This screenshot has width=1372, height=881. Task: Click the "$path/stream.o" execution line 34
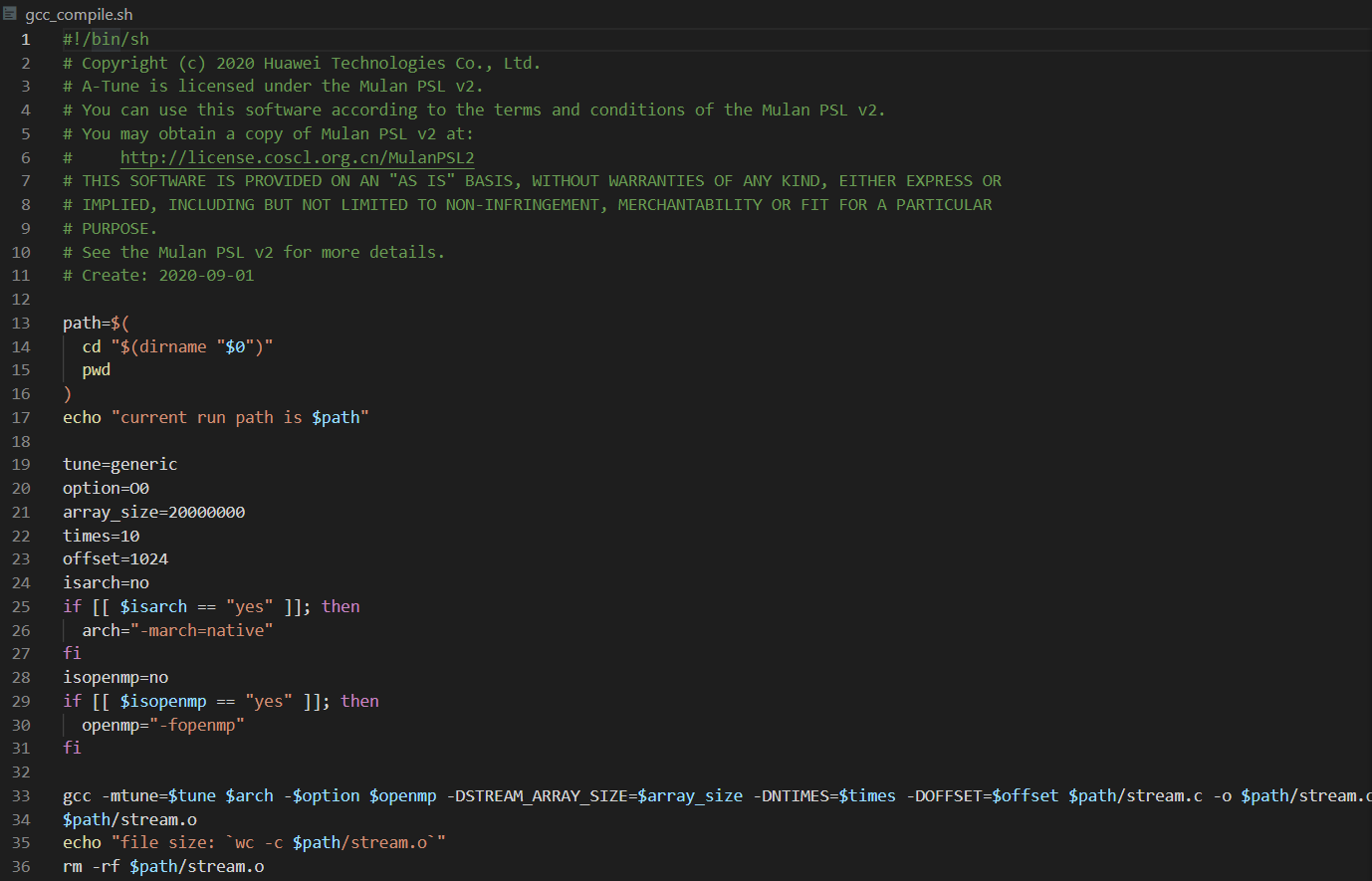(x=129, y=820)
